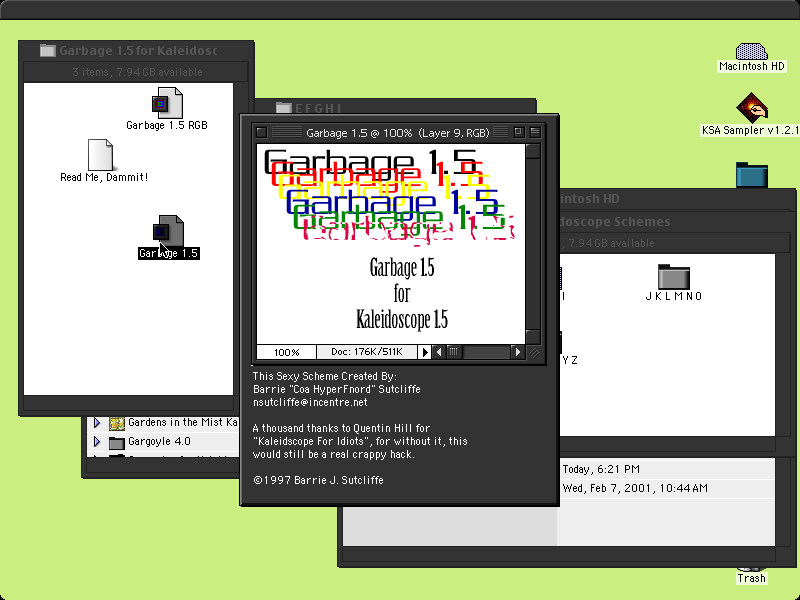
Task: Click the 'This Sexy Scheme Created By:' line
Action: (324, 376)
